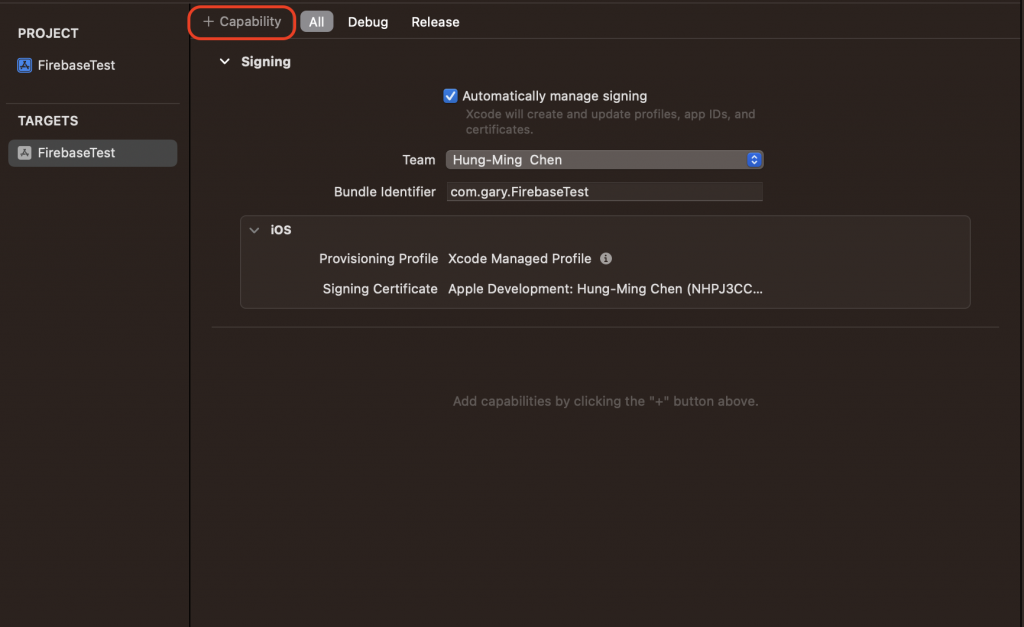This screenshot has width=1024, height=627.
Task: Click the Provisioning Profile label
Action: click(378, 259)
